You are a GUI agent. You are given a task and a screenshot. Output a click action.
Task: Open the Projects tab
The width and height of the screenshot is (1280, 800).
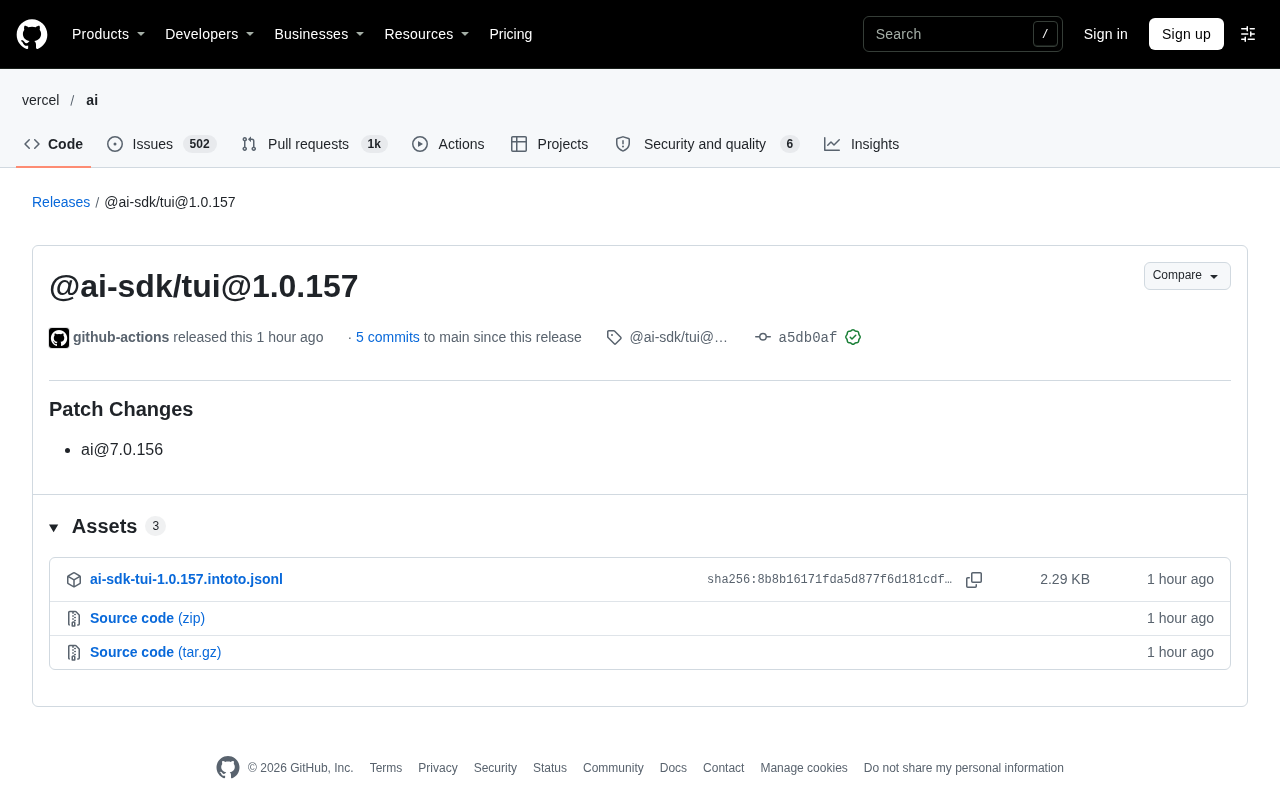pos(550,144)
